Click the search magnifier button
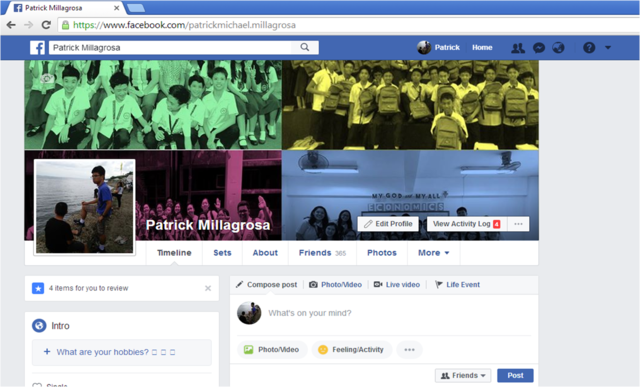Screen dimensions: 640x387 (304, 47)
